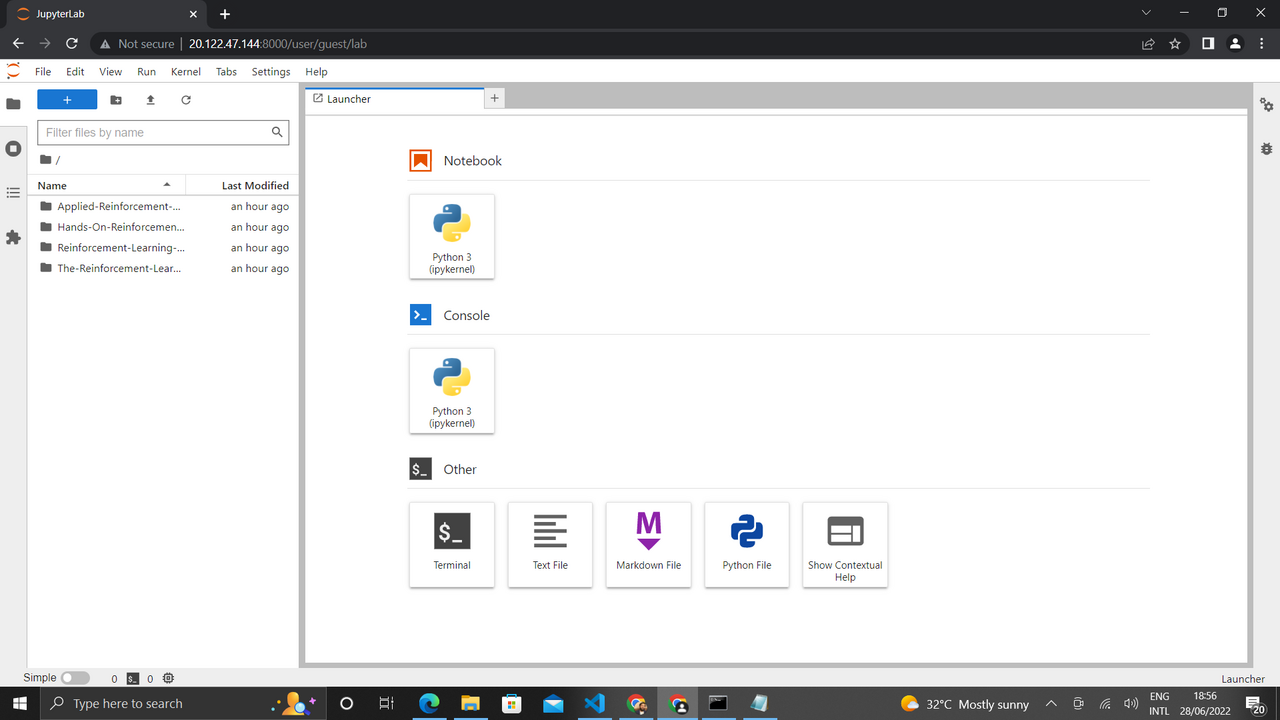Click the Name column sort caret
This screenshot has height=720, width=1280.
(x=167, y=185)
